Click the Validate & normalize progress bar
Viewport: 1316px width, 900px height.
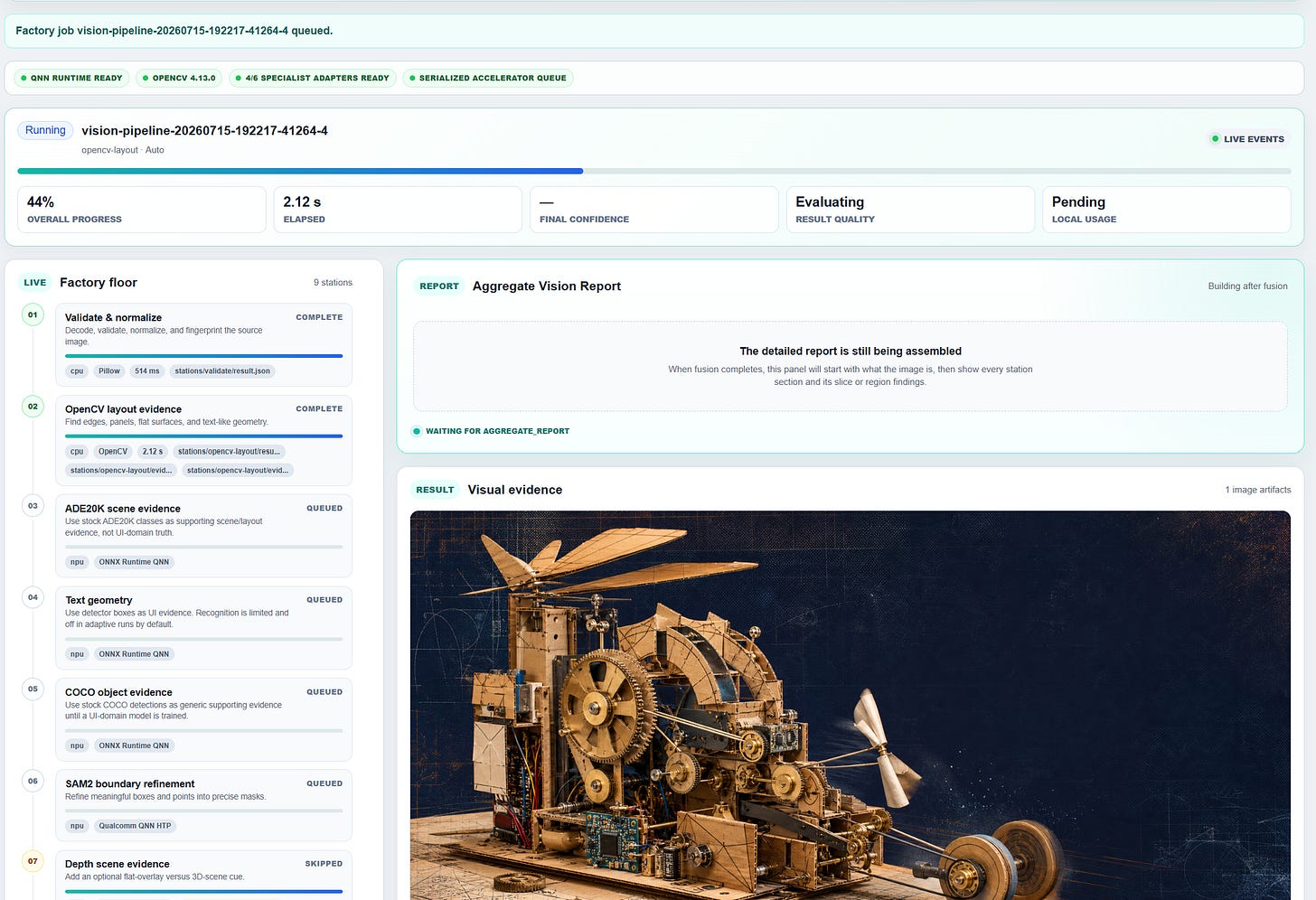(x=203, y=356)
